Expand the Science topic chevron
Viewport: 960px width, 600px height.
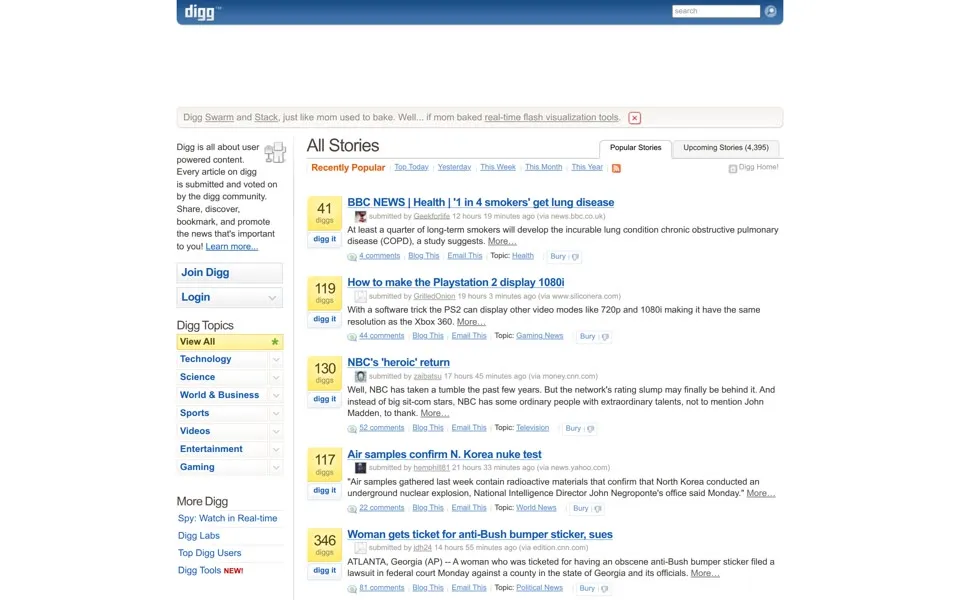pyautogui.click(x=276, y=377)
